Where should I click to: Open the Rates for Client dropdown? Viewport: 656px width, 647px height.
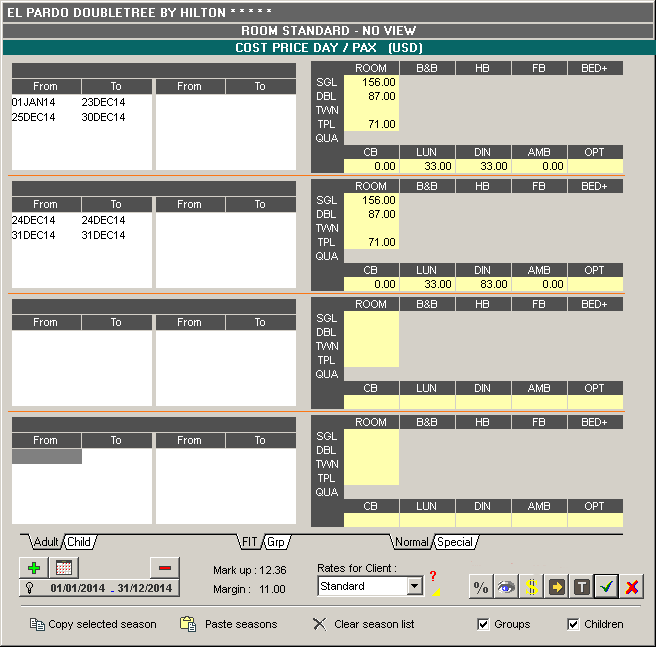coord(415,587)
